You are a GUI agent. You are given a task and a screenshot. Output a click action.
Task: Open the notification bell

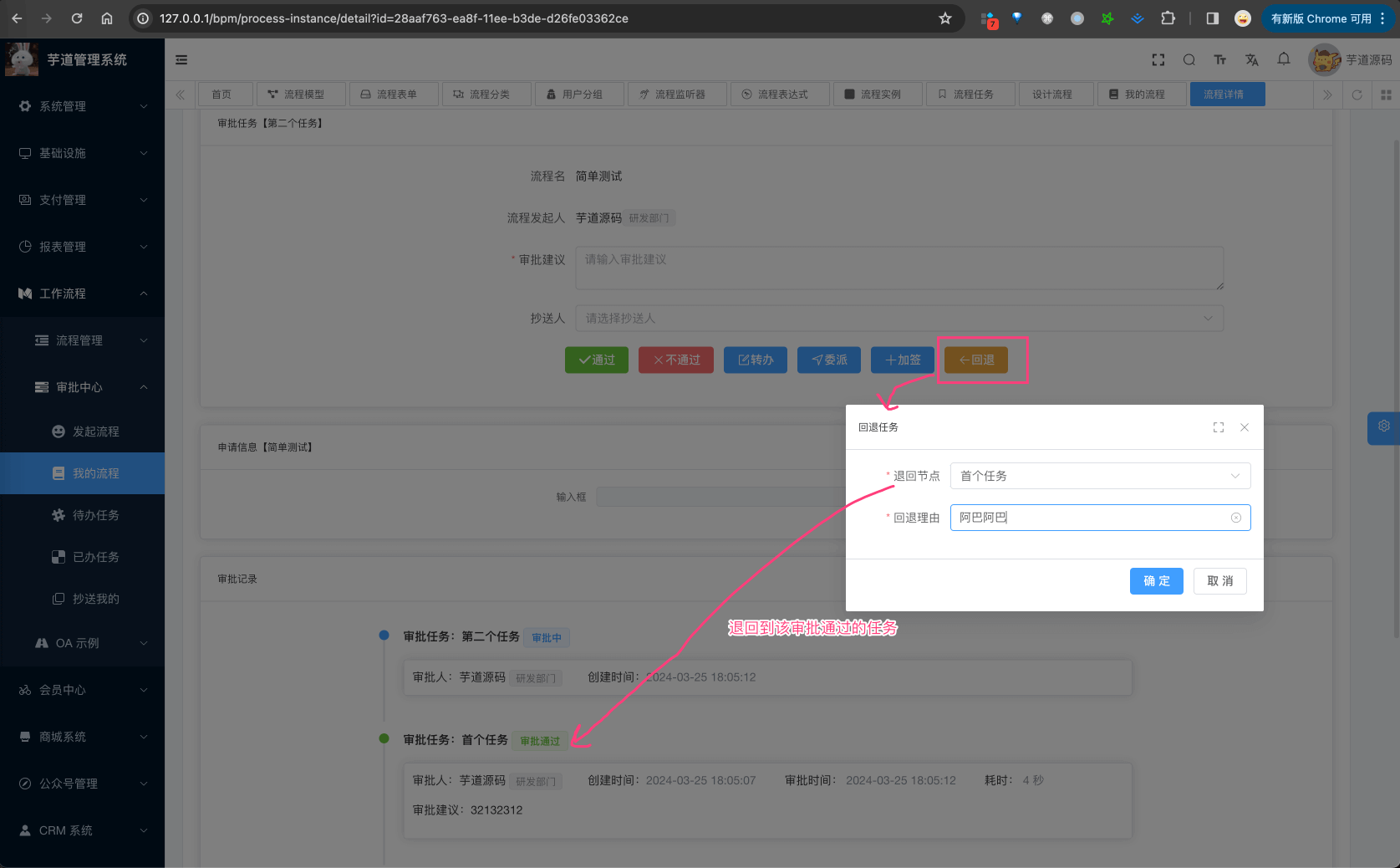pos(1283,59)
